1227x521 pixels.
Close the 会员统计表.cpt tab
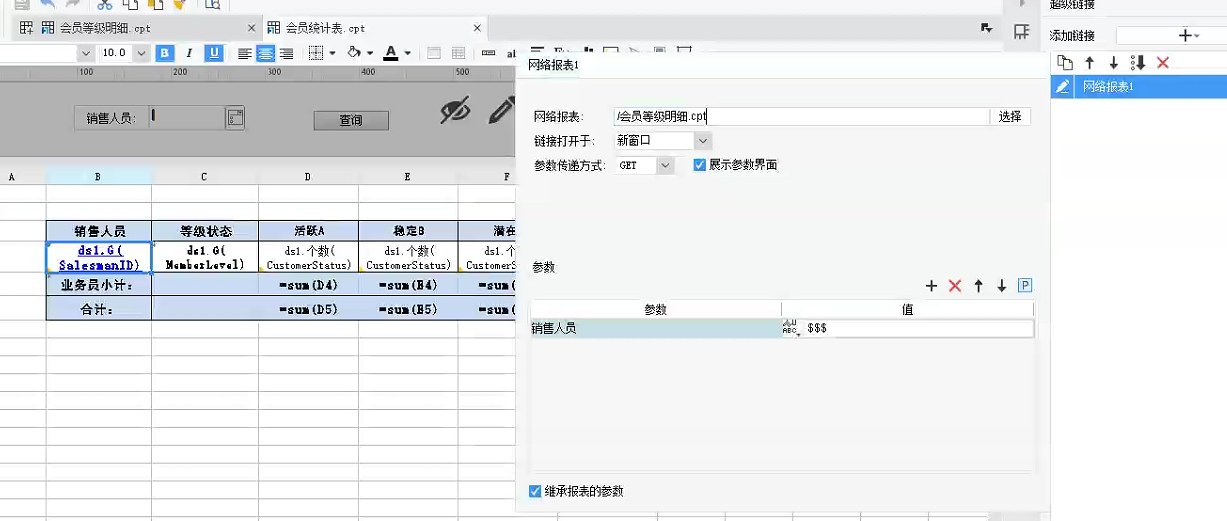[477, 28]
